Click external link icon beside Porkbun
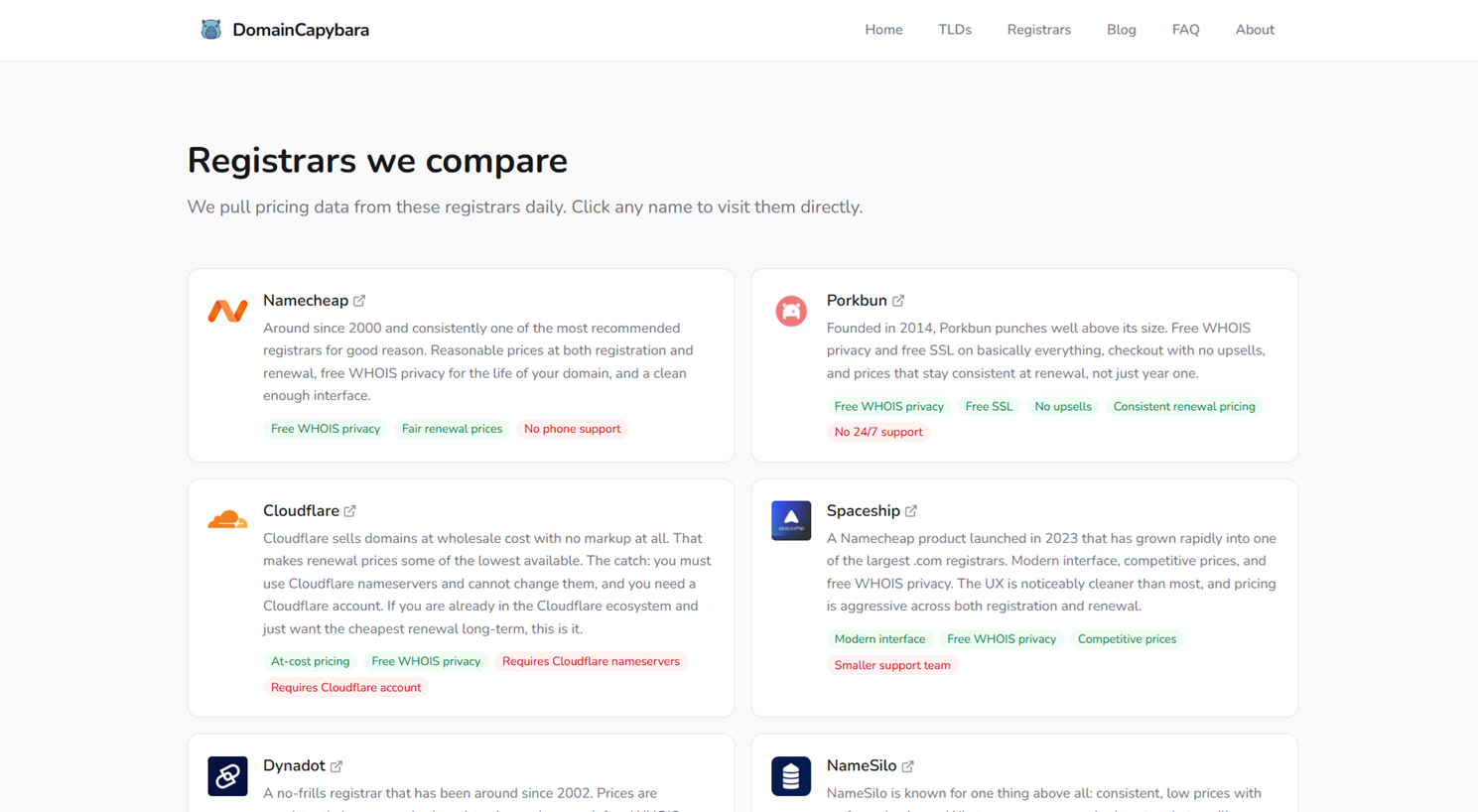The height and width of the screenshot is (812, 1478). tap(898, 301)
